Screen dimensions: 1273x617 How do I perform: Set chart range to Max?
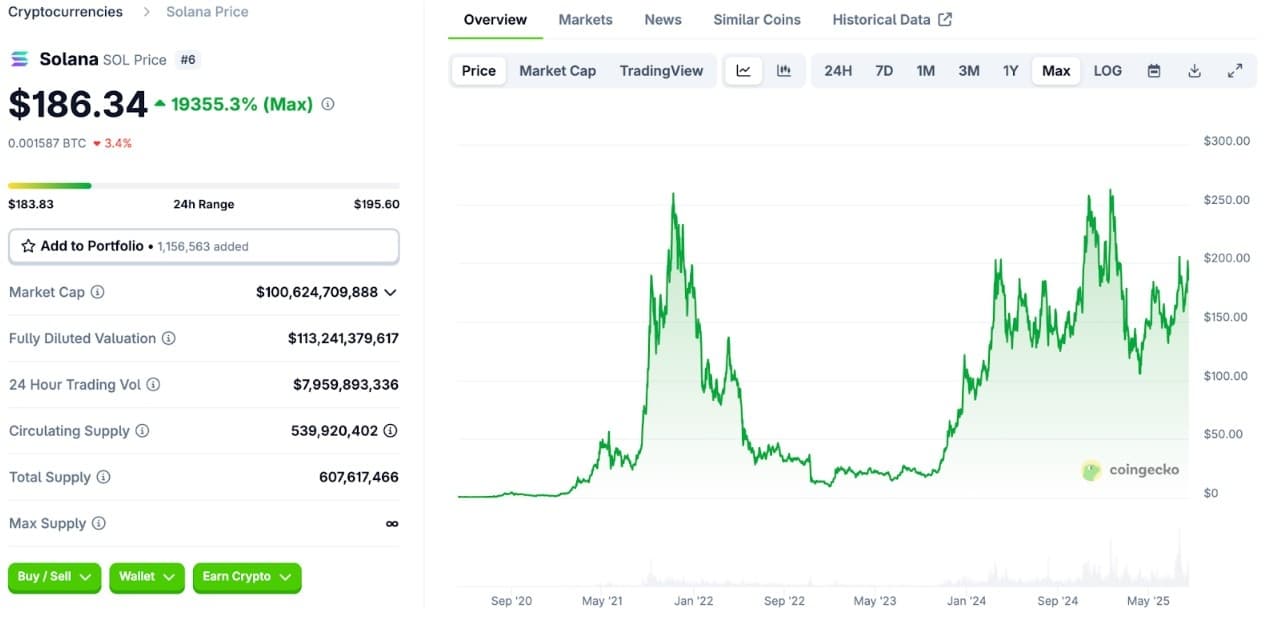tap(1056, 71)
